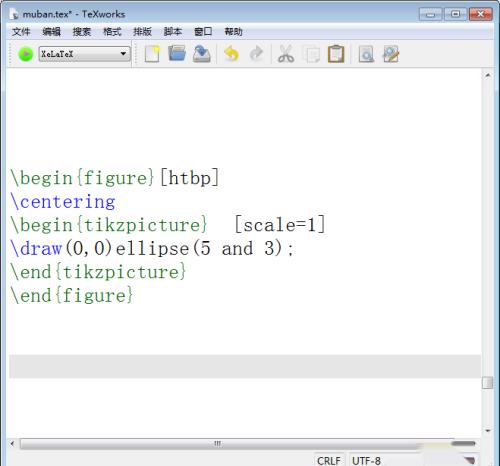500x466 pixels.
Task: Expand the XeLaTeX engine dropdown
Action: 84,54
